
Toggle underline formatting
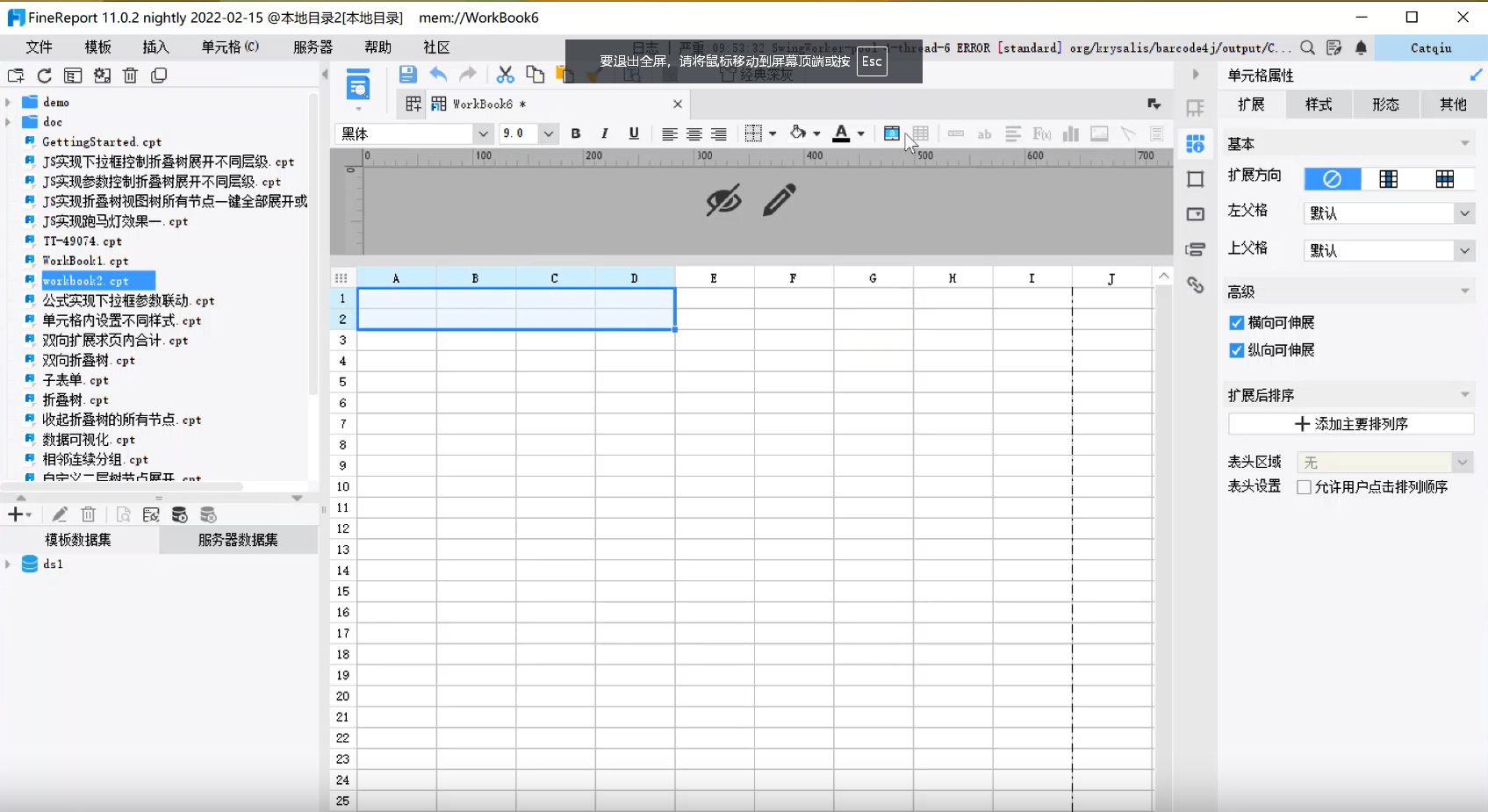[x=634, y=133]
